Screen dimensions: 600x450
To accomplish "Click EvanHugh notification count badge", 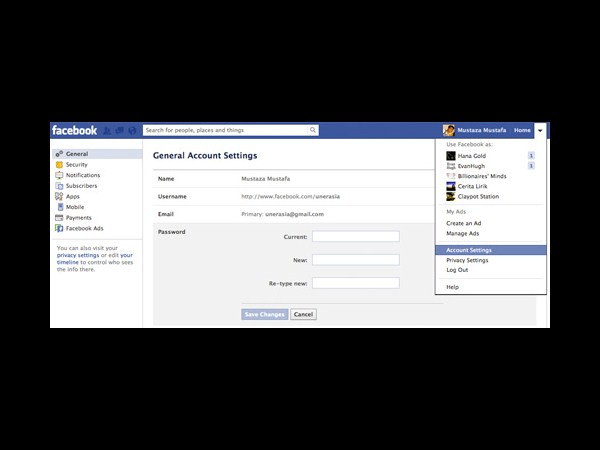I will (531, 166).
